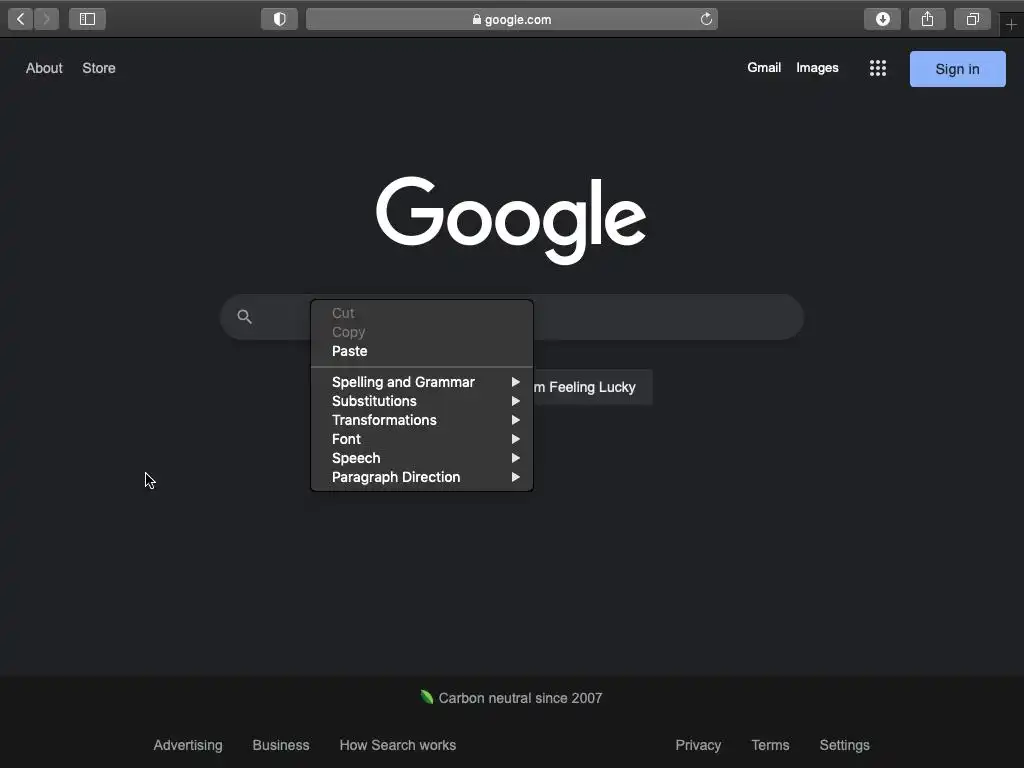
Task: Show the Safari sidebar
Action: (88, 19)
